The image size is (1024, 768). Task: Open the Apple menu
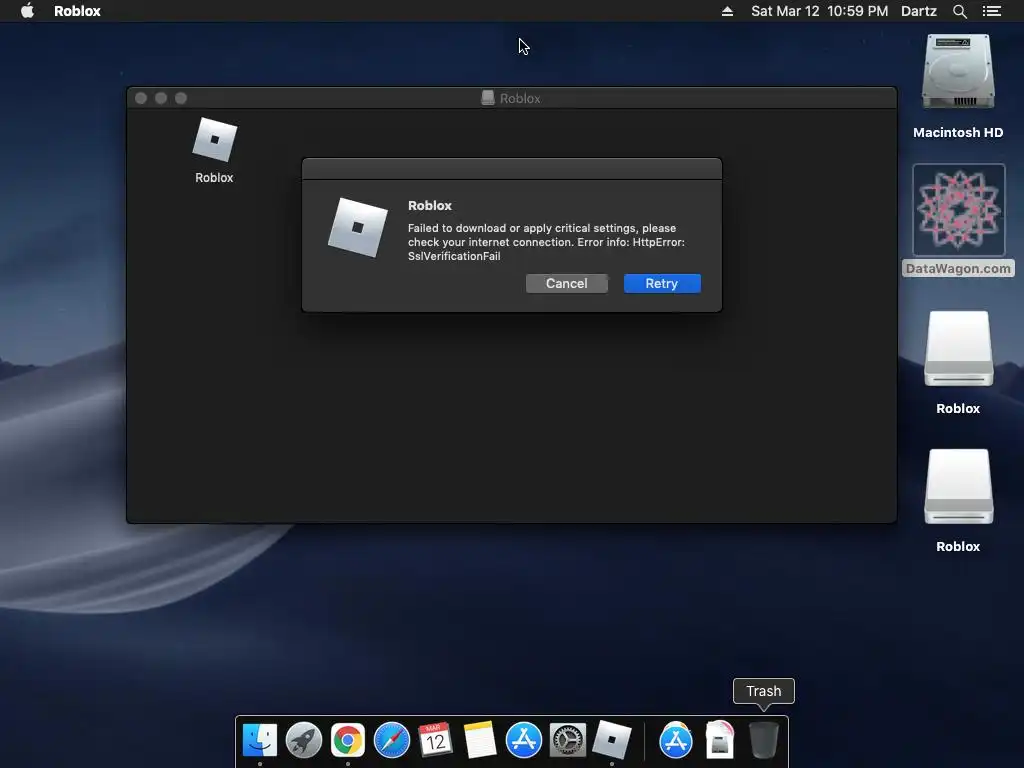point(27,10)
